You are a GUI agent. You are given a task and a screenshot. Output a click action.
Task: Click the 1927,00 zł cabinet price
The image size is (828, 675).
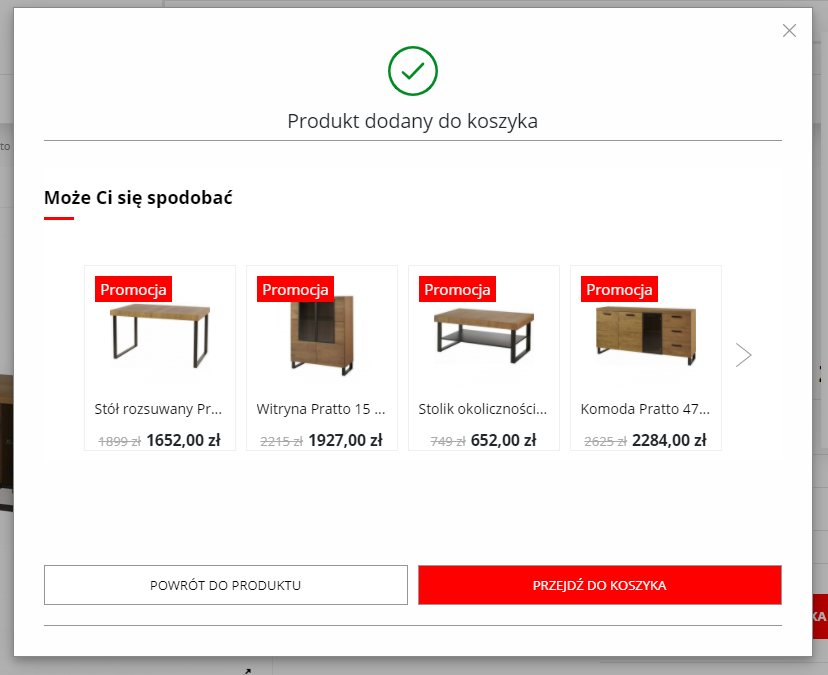346,439
